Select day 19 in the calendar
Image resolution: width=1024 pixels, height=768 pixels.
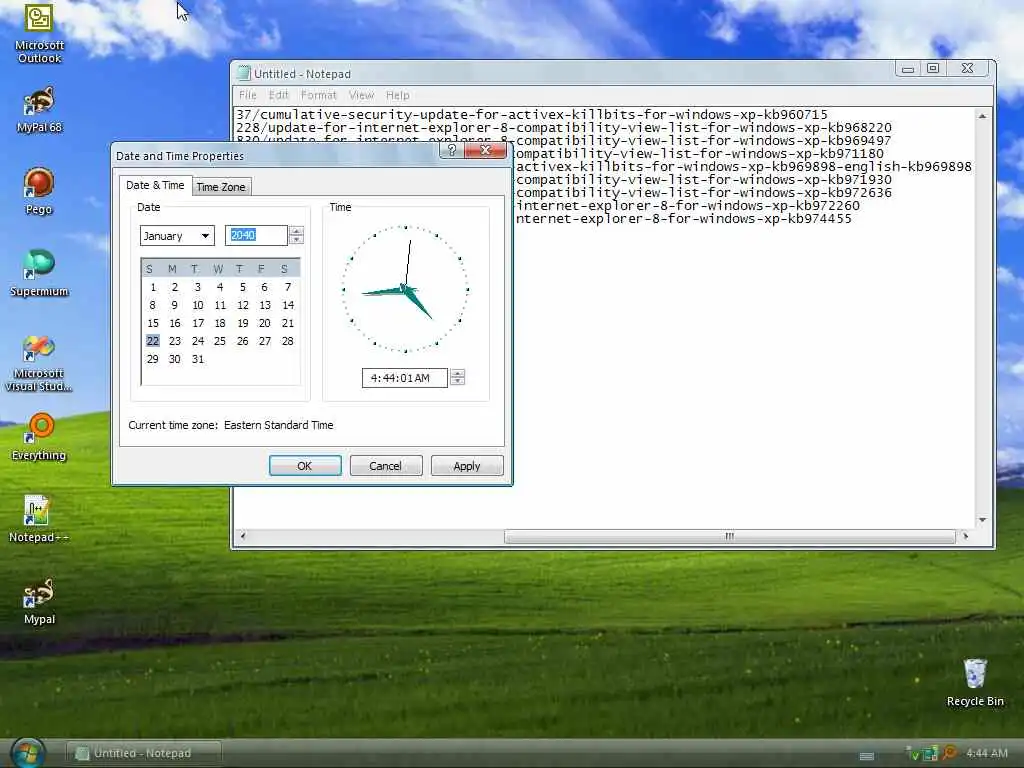242,323
